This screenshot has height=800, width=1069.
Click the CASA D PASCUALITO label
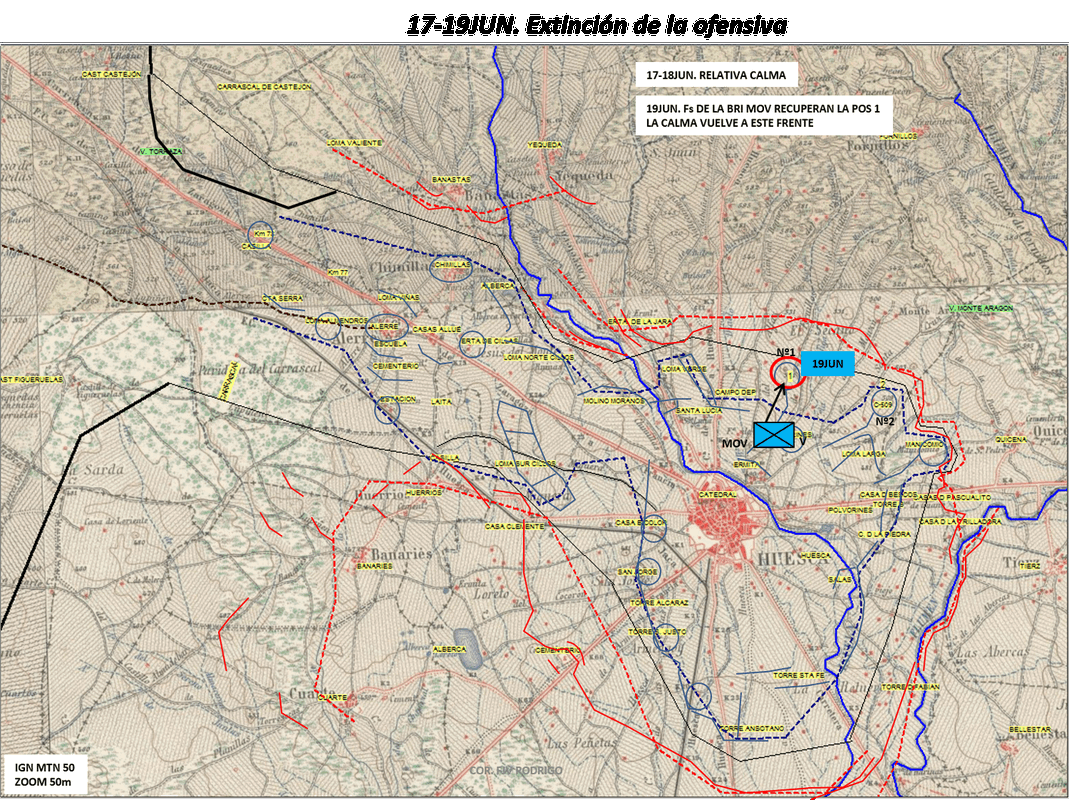952,497
